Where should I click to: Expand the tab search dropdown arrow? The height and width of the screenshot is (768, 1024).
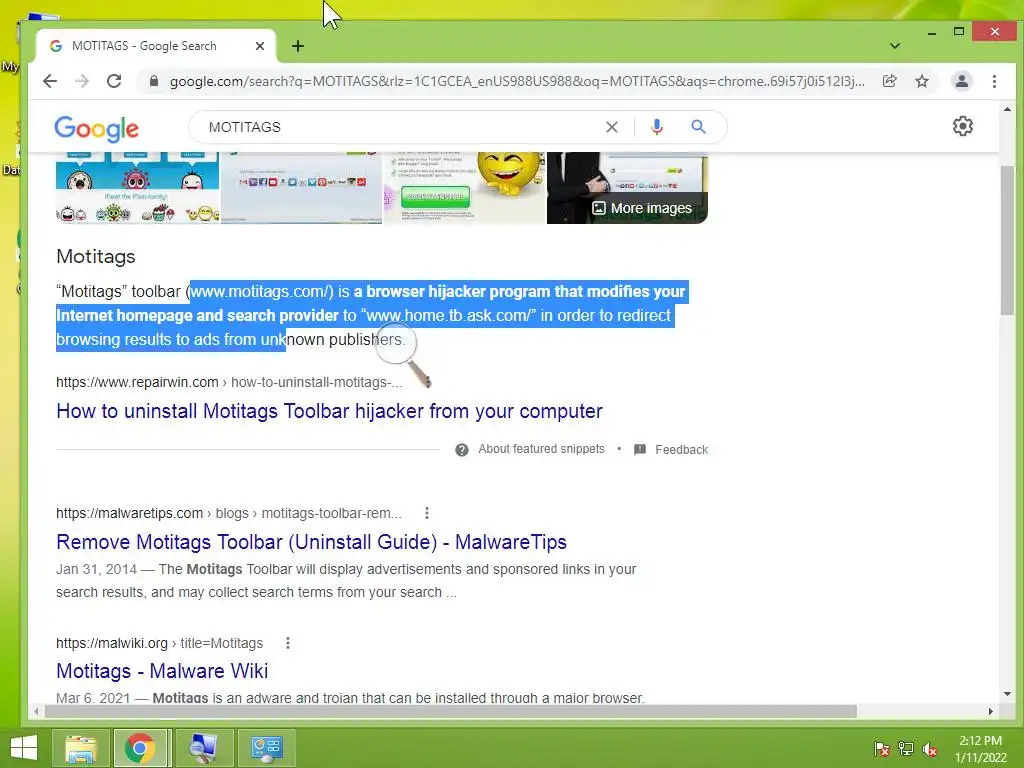coord(895,46)
